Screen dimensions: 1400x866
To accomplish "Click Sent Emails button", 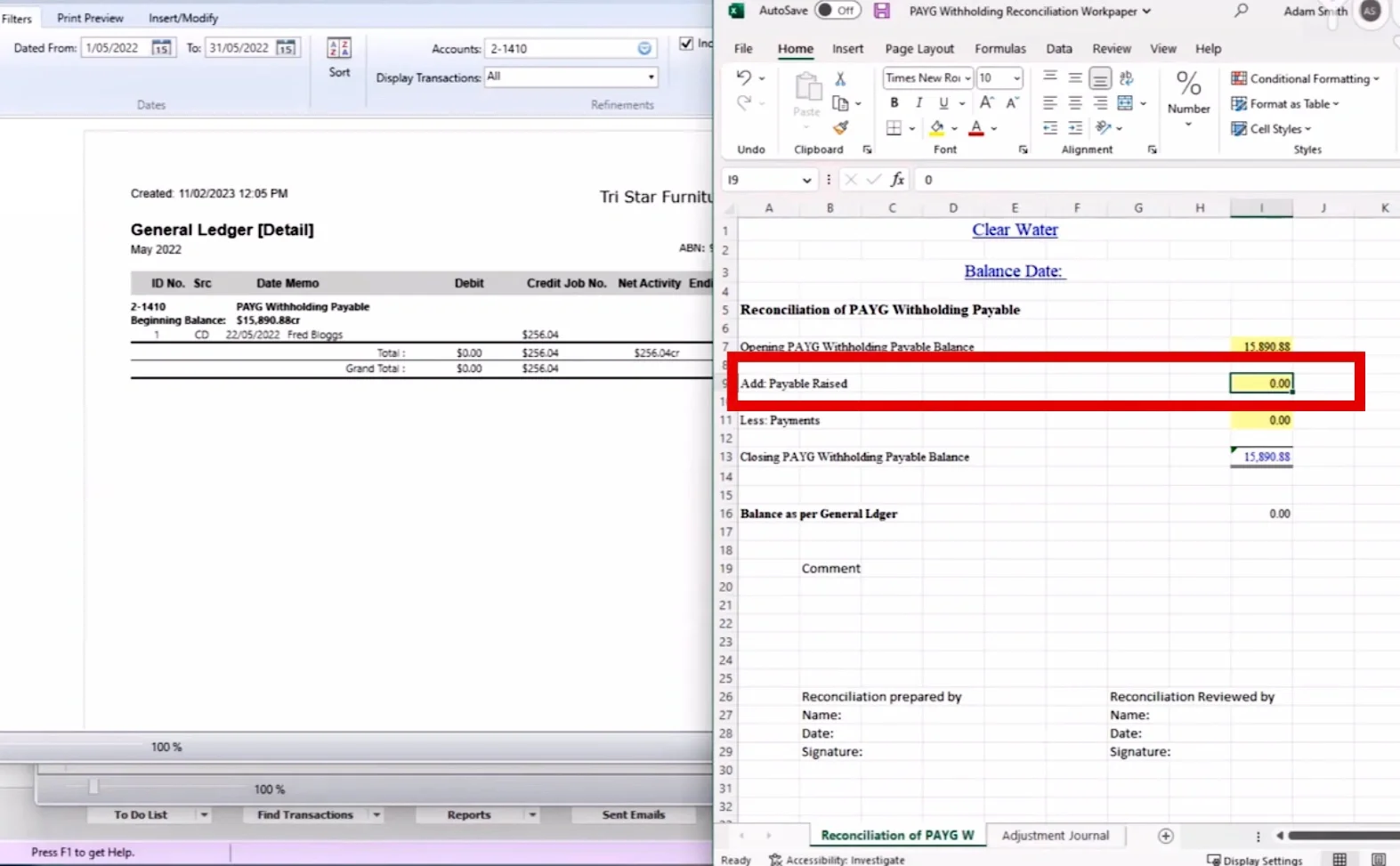I will coord(634,814).
